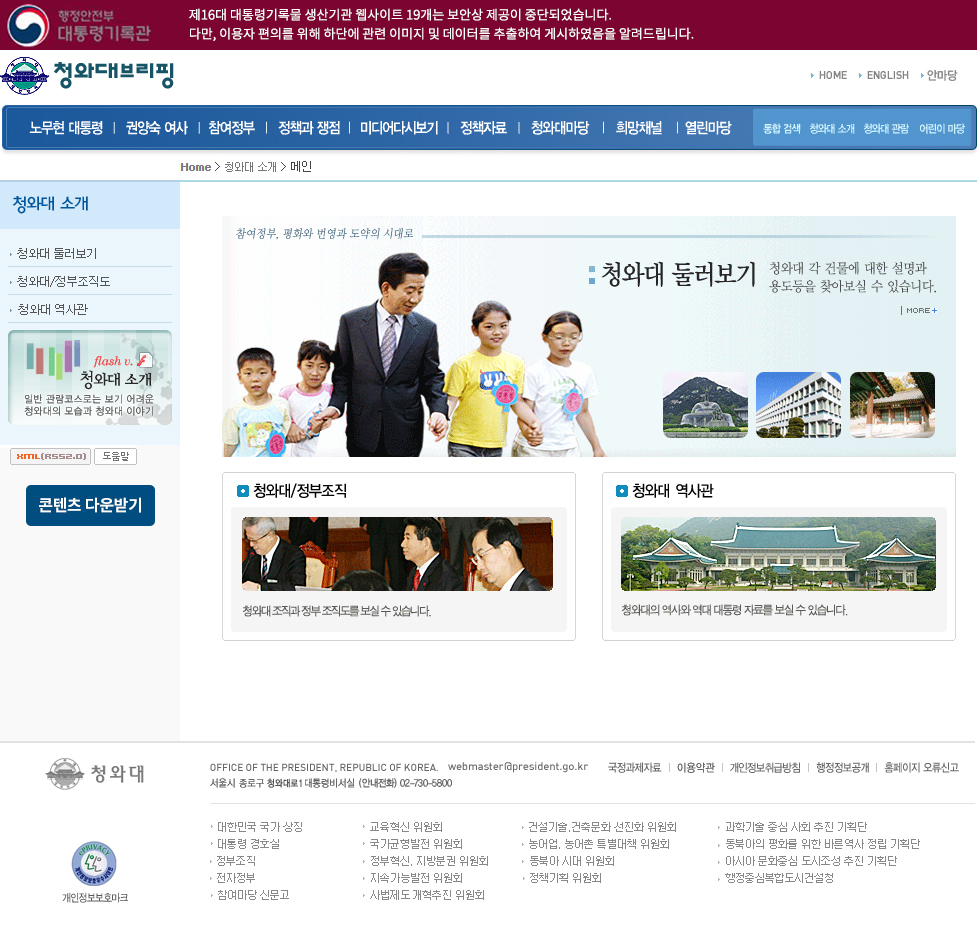Image resolution: width=977 pixels, height=928 pixels.
Task: Click Home in the breadcrumb trail
Action: point(196,166)
